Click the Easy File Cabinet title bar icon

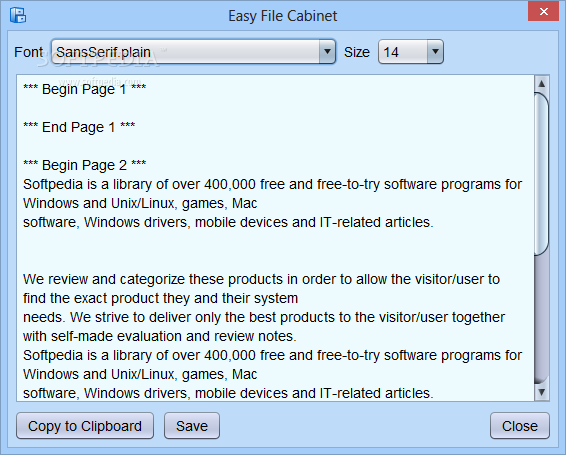(18, 16)
